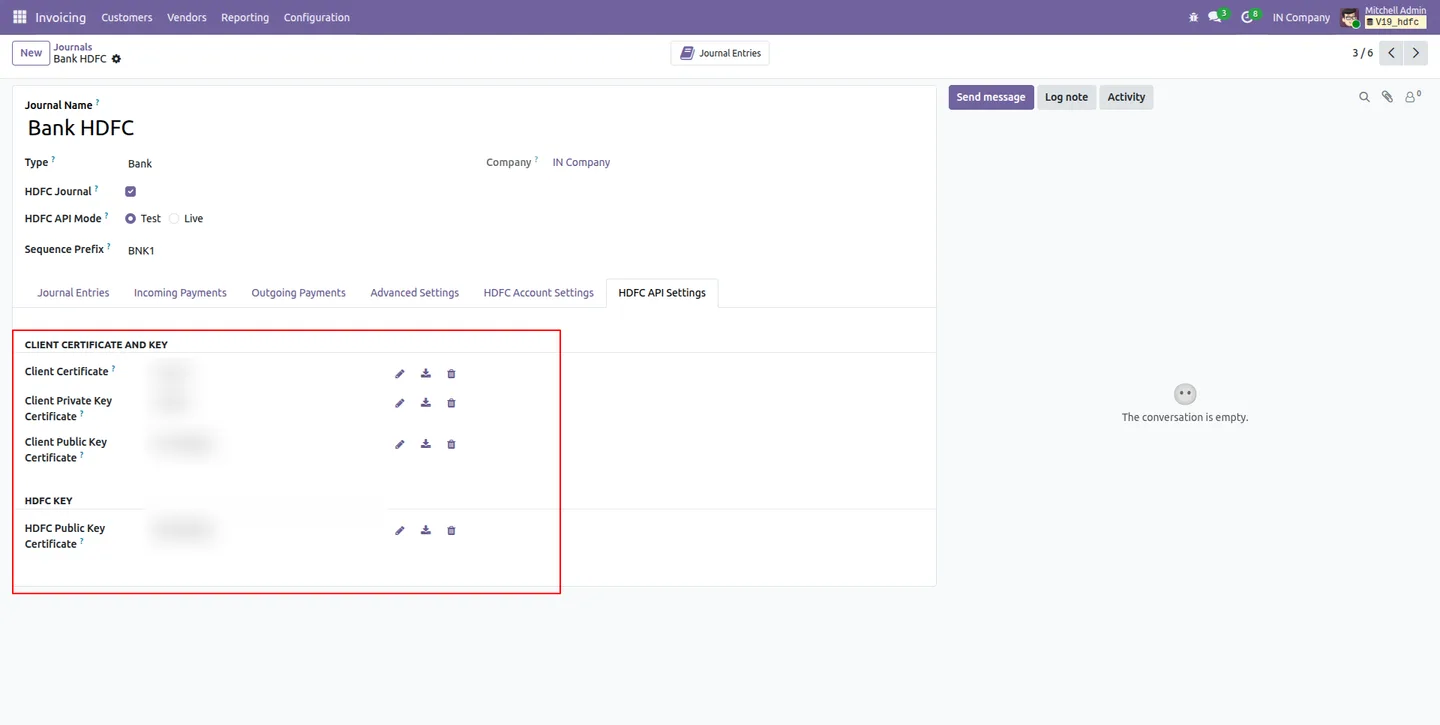
Task: Click the Bank type field value
Action: click(140, 163)
